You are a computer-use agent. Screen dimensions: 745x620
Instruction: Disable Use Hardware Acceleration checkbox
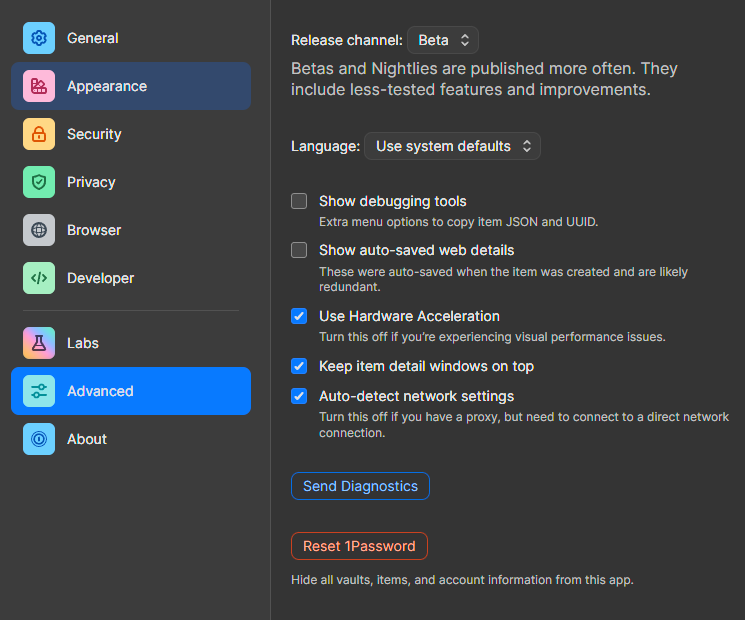pos(299,316)
